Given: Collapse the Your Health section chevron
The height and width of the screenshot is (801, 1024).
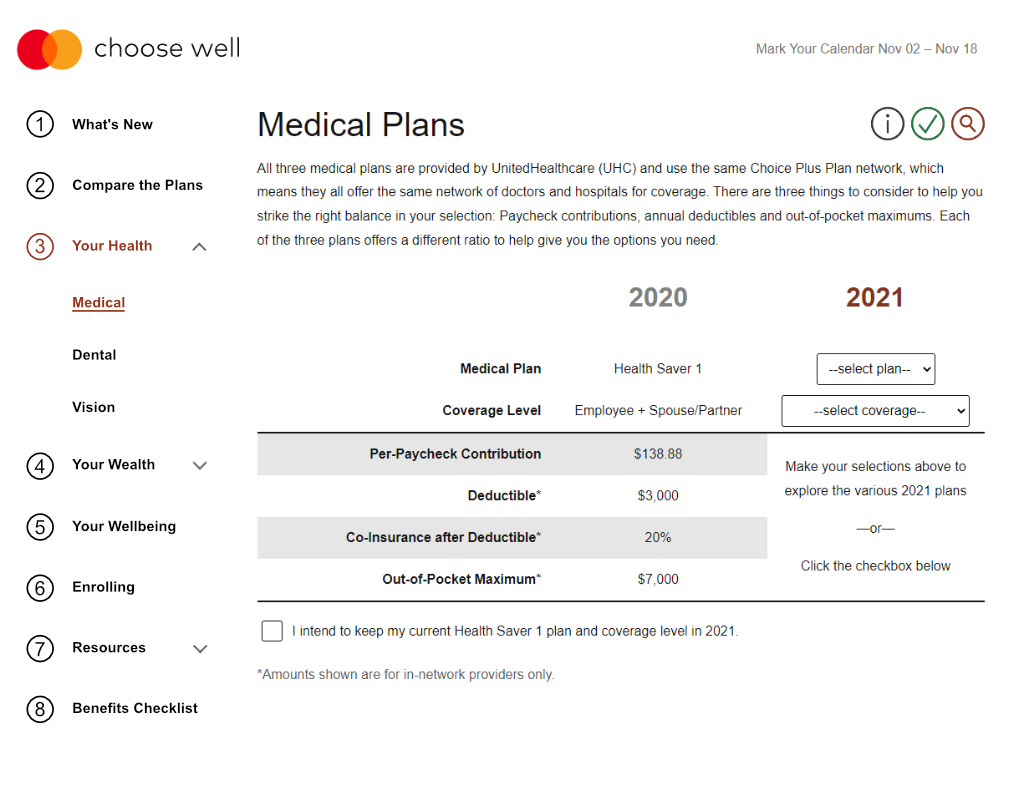Looking at the screenshot, I should click(199, 247).
